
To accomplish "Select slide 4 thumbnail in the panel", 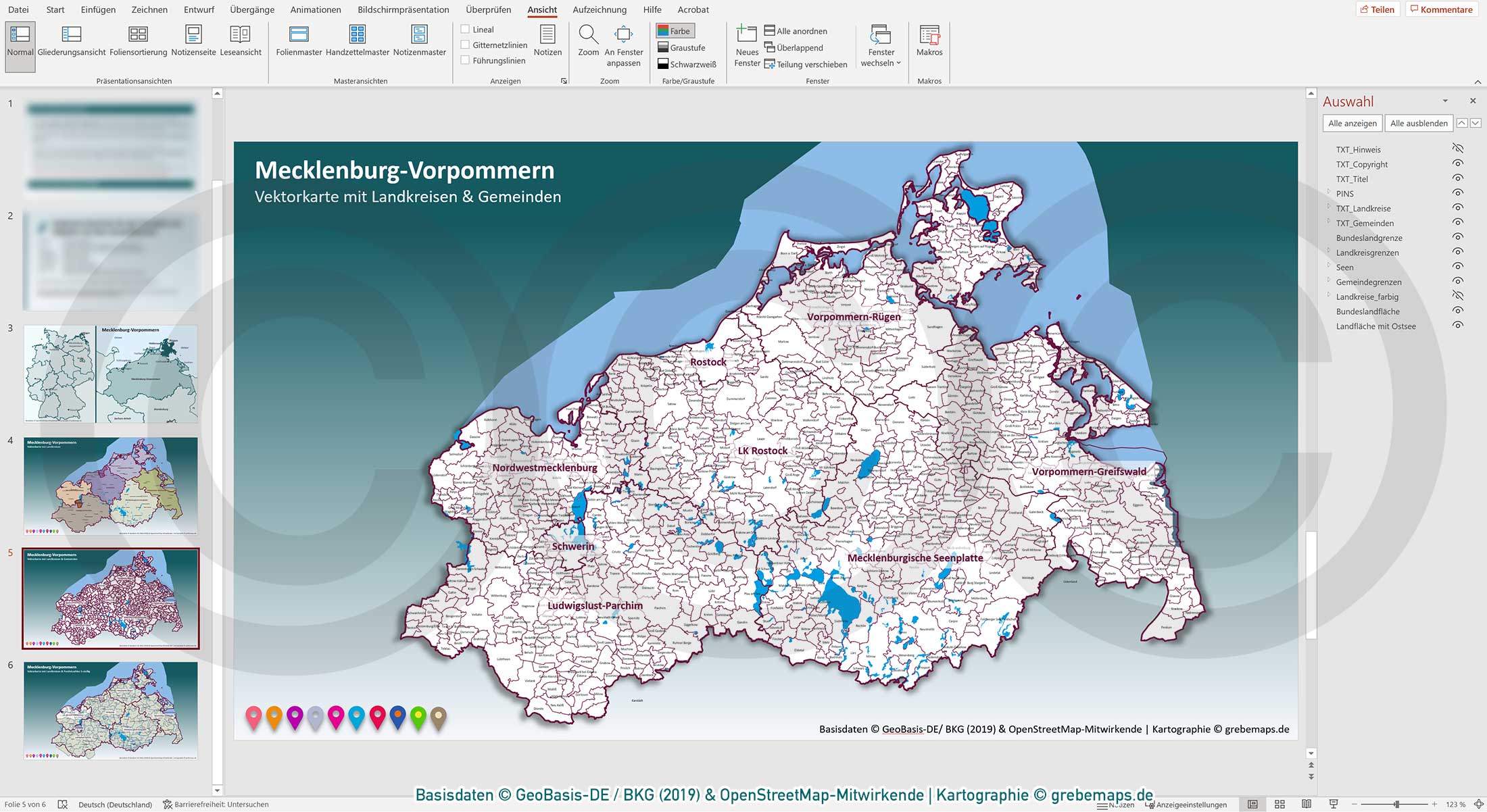I will 110,488.
